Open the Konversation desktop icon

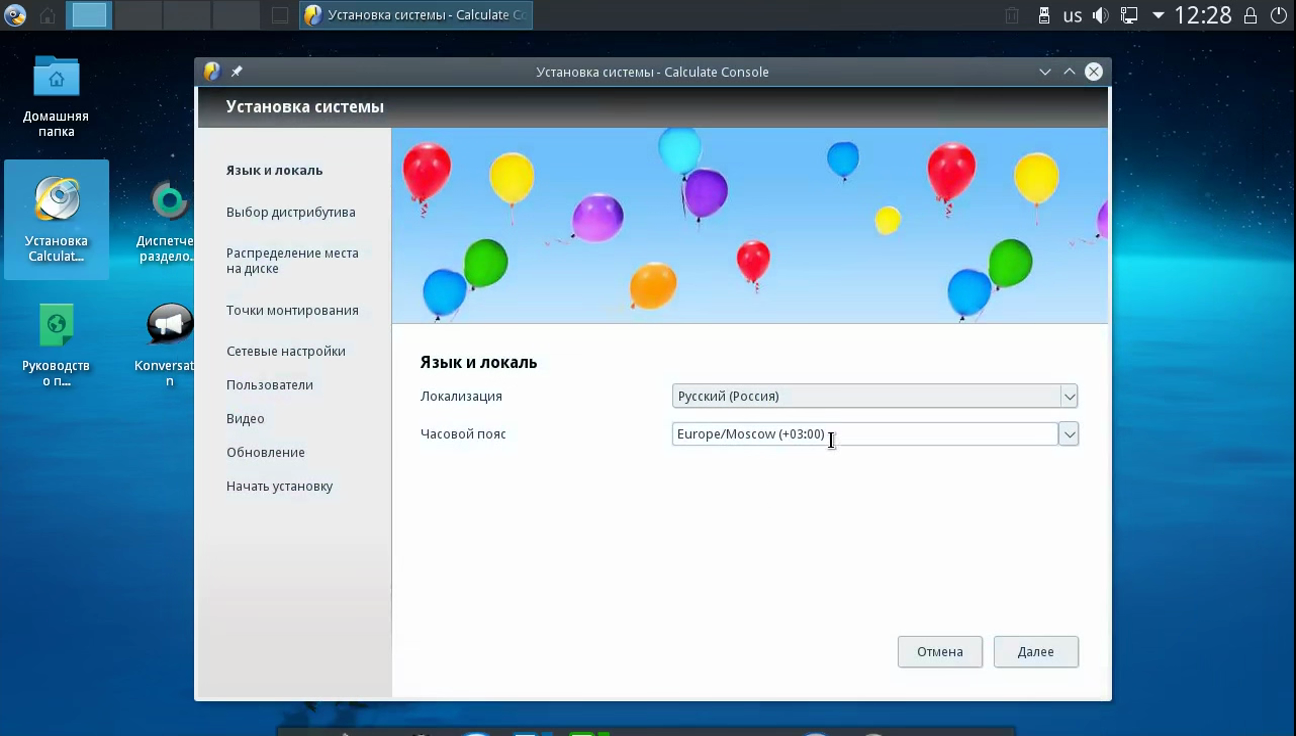(169, 342)
